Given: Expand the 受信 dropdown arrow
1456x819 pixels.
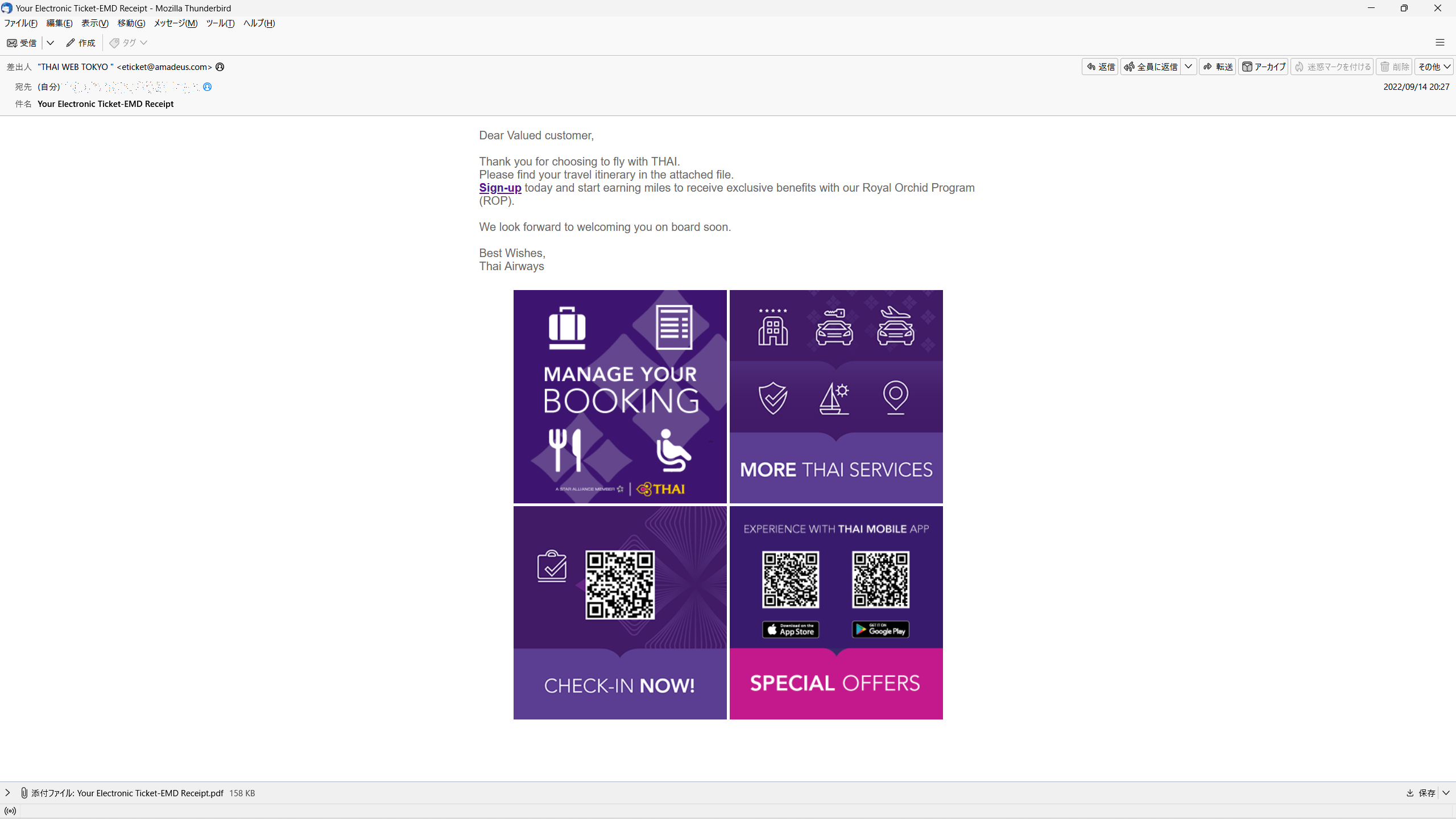Looking at the screenshot, I should coord(50,43).
